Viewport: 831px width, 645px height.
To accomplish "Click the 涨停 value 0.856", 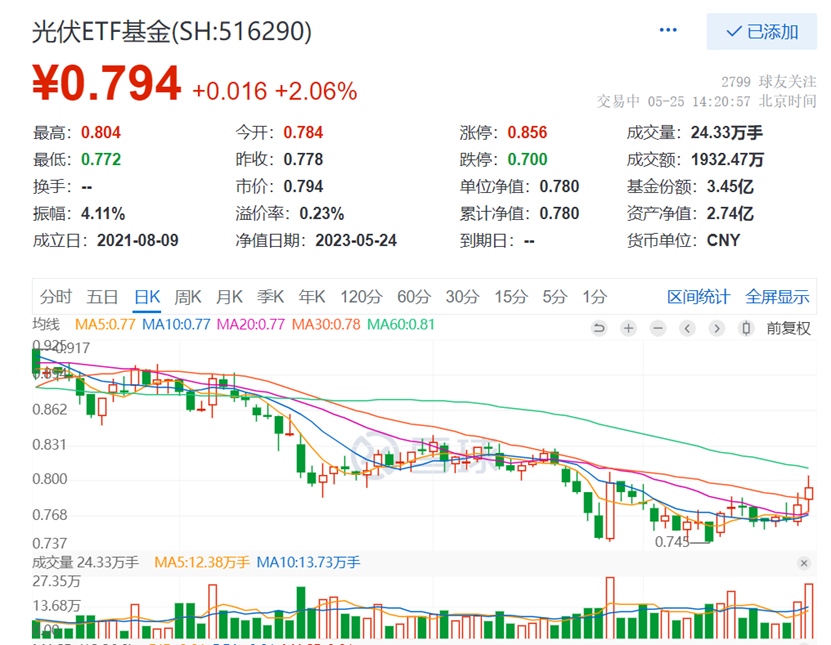I will (x=527, y=132).
